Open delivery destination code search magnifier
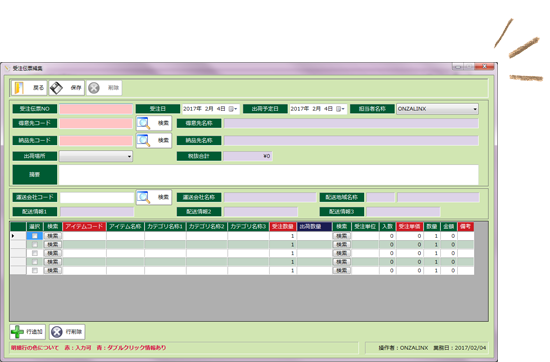This screenshot has width=550, height=362. pyautogui.click(x=144, y=140)
